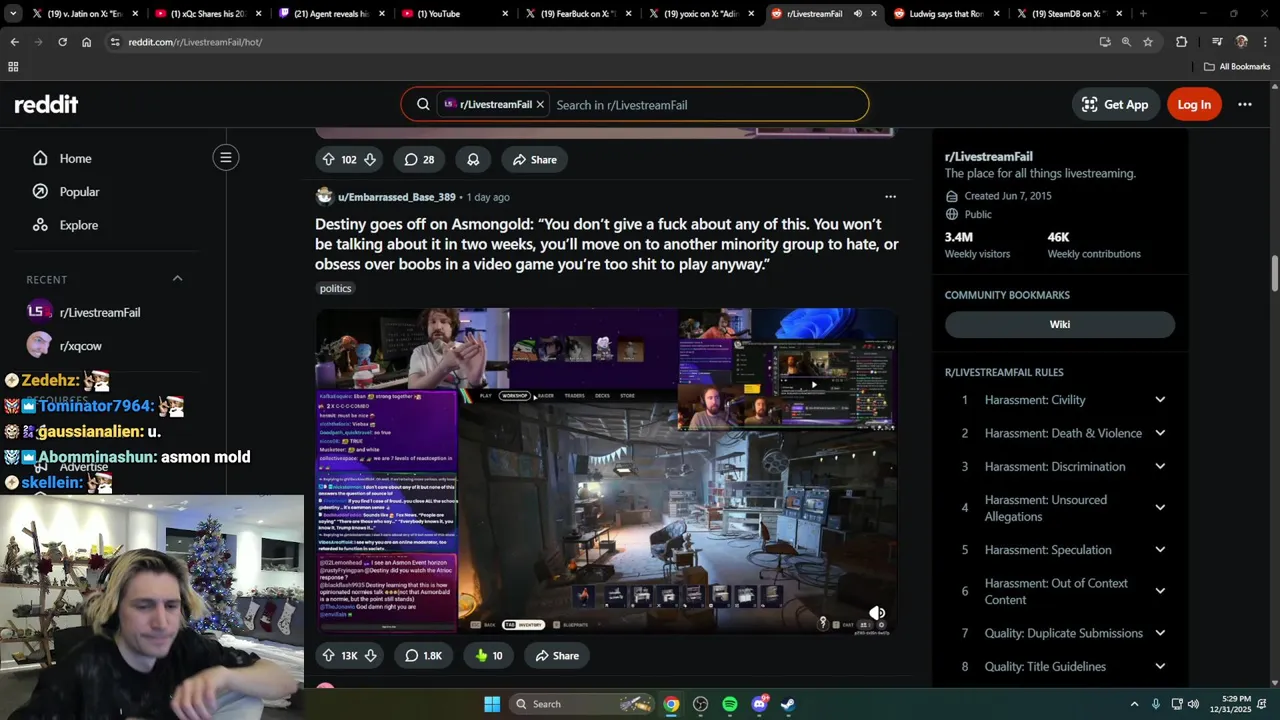
Task: Open u/Embarrassed_Base_389's profile
Action: click(x=396, y=197)
